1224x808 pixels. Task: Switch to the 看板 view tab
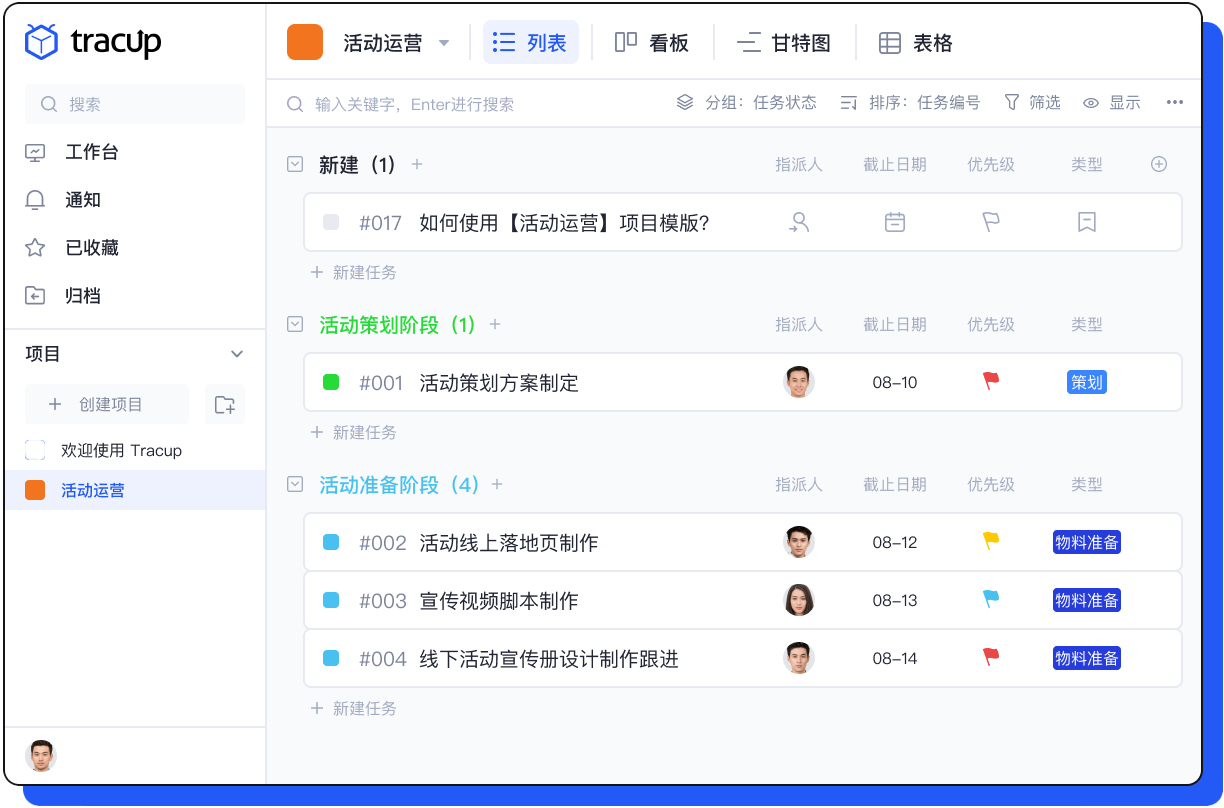[x=652, y=43]
